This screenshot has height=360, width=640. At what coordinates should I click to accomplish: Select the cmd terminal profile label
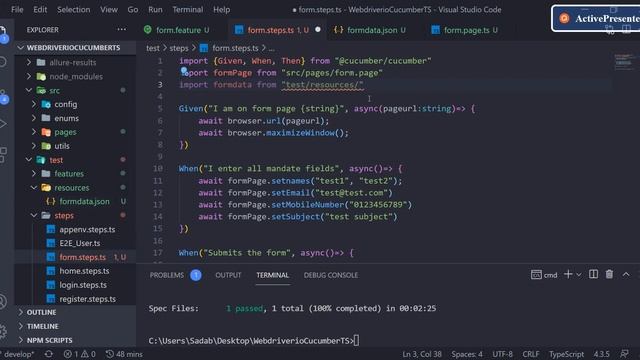tap(544, 275)
